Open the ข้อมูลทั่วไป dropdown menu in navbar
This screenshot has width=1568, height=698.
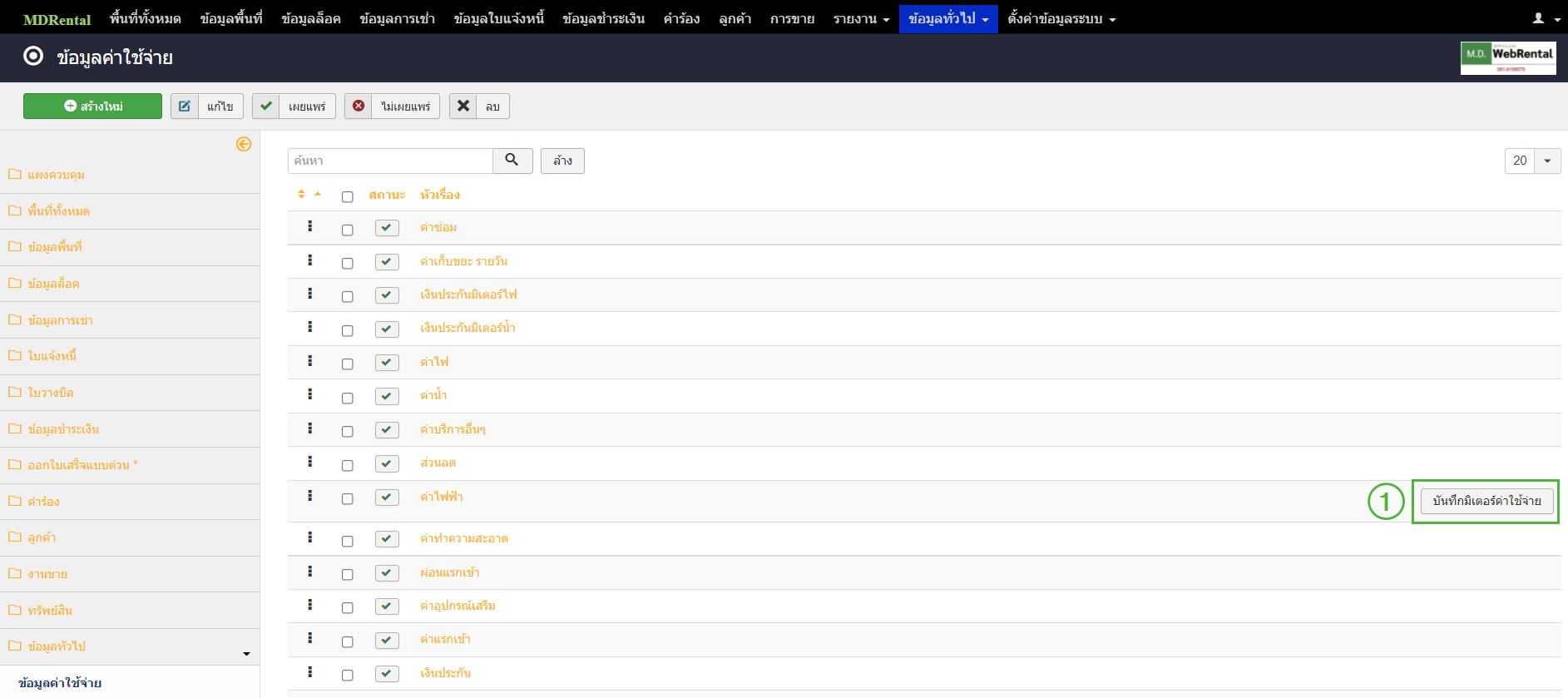(x=948, y=18)
